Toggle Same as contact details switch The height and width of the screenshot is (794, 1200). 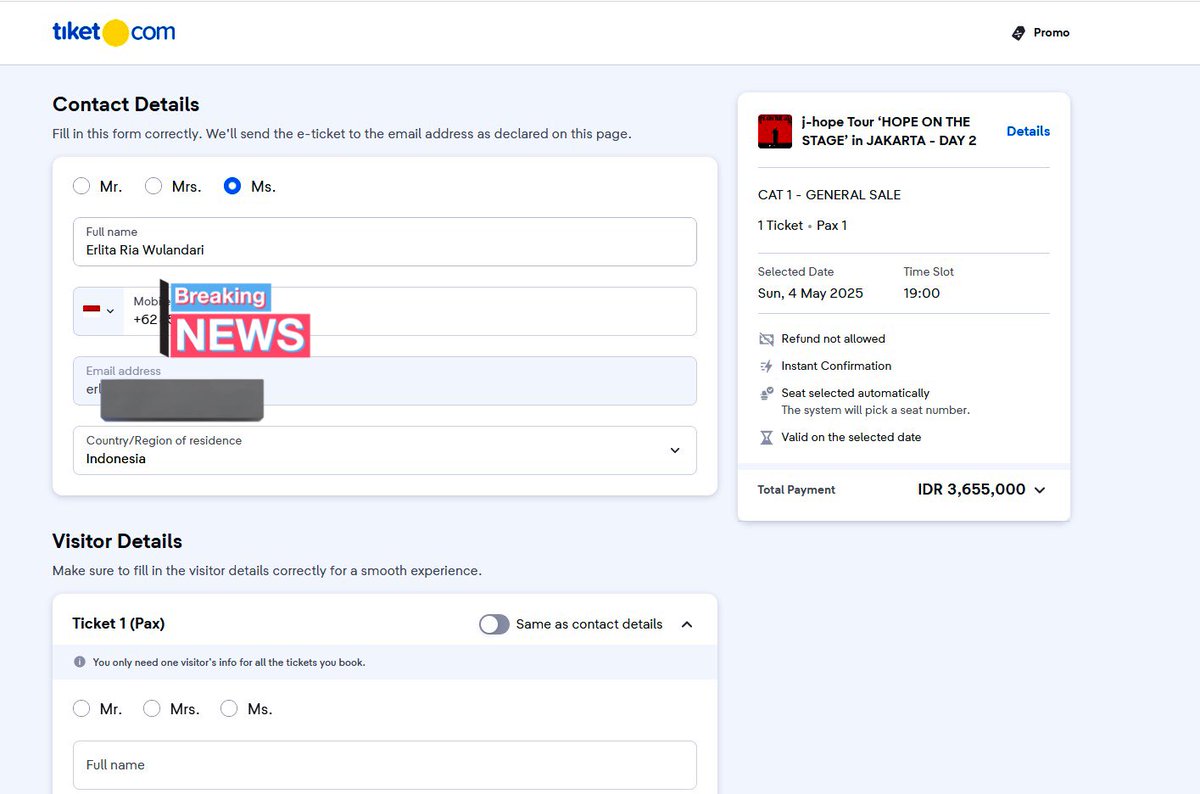point(494,624)
